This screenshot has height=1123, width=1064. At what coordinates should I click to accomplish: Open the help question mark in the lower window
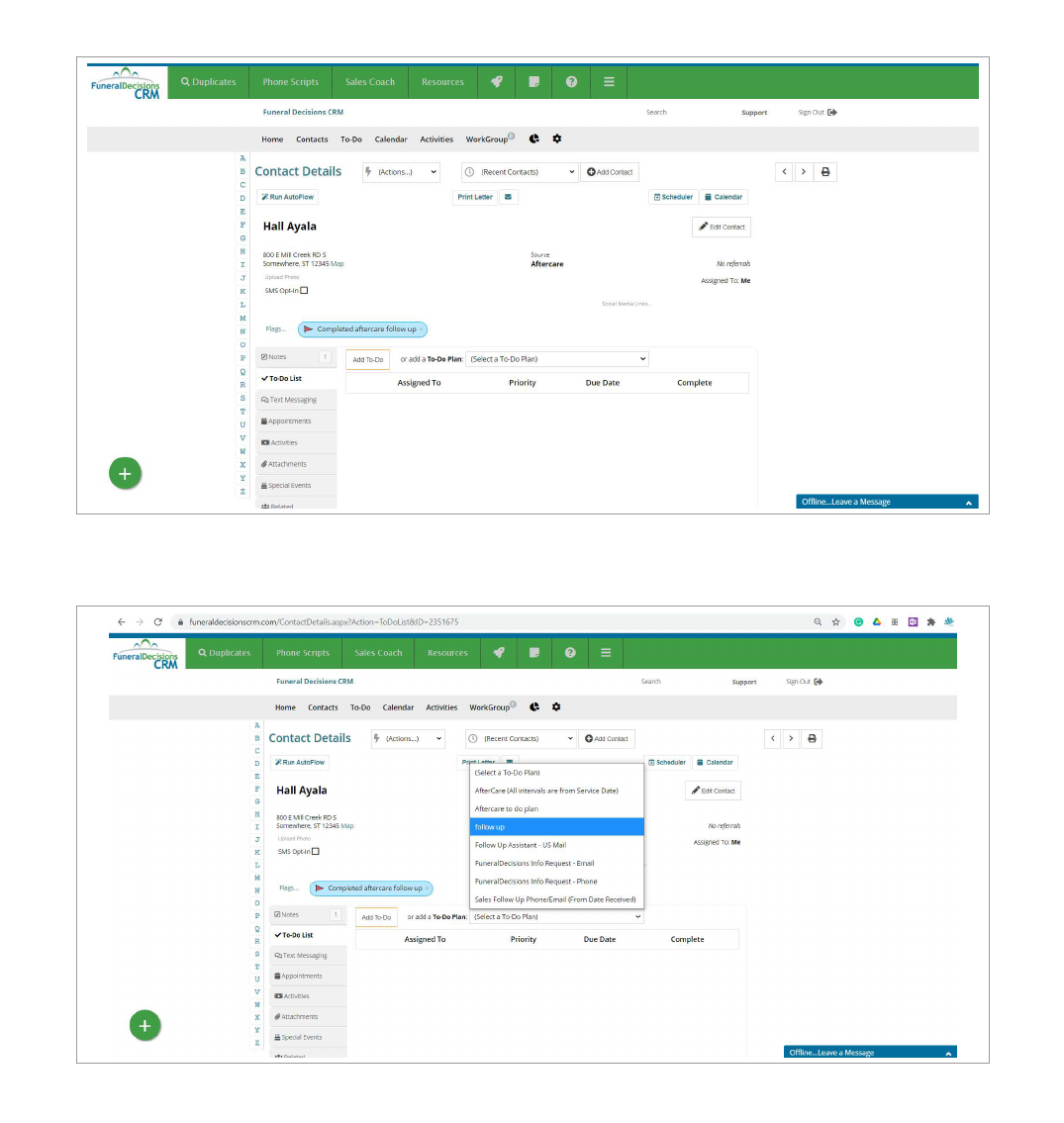click(x=570, y=653)
